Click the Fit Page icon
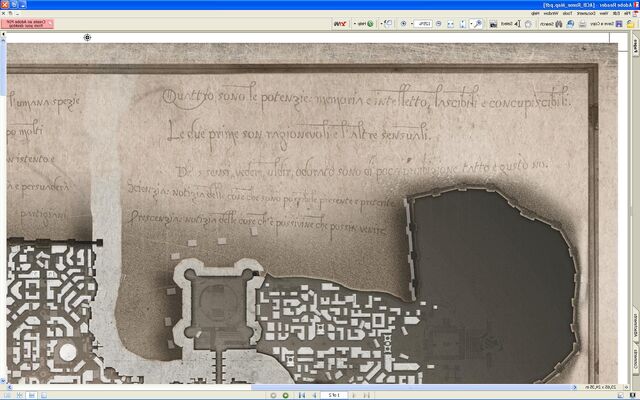640x400 pixels. (x=451, y=24)
